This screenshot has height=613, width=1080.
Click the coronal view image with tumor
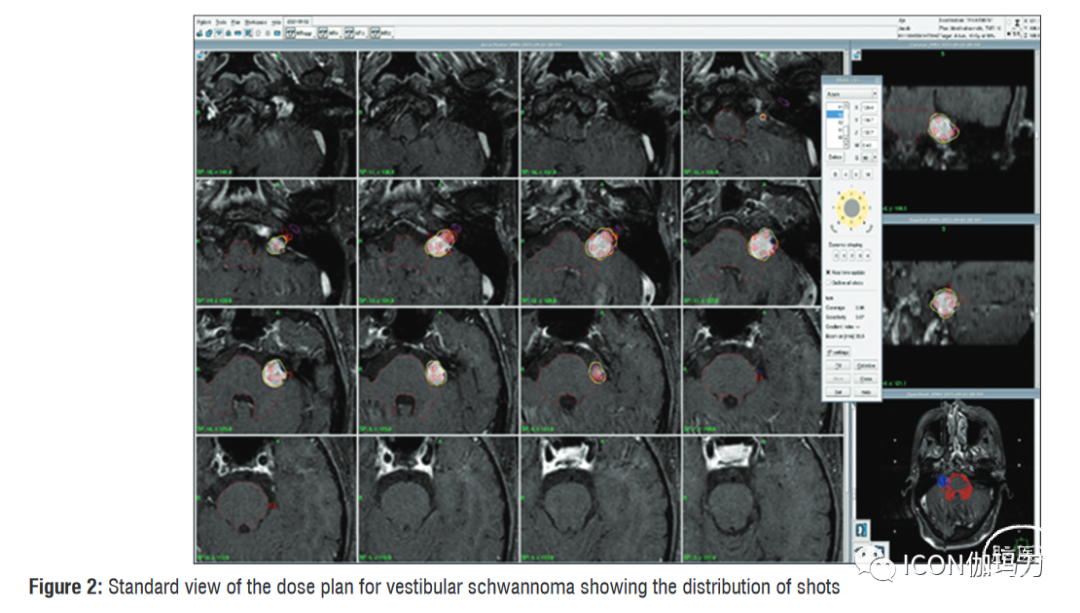959,130
